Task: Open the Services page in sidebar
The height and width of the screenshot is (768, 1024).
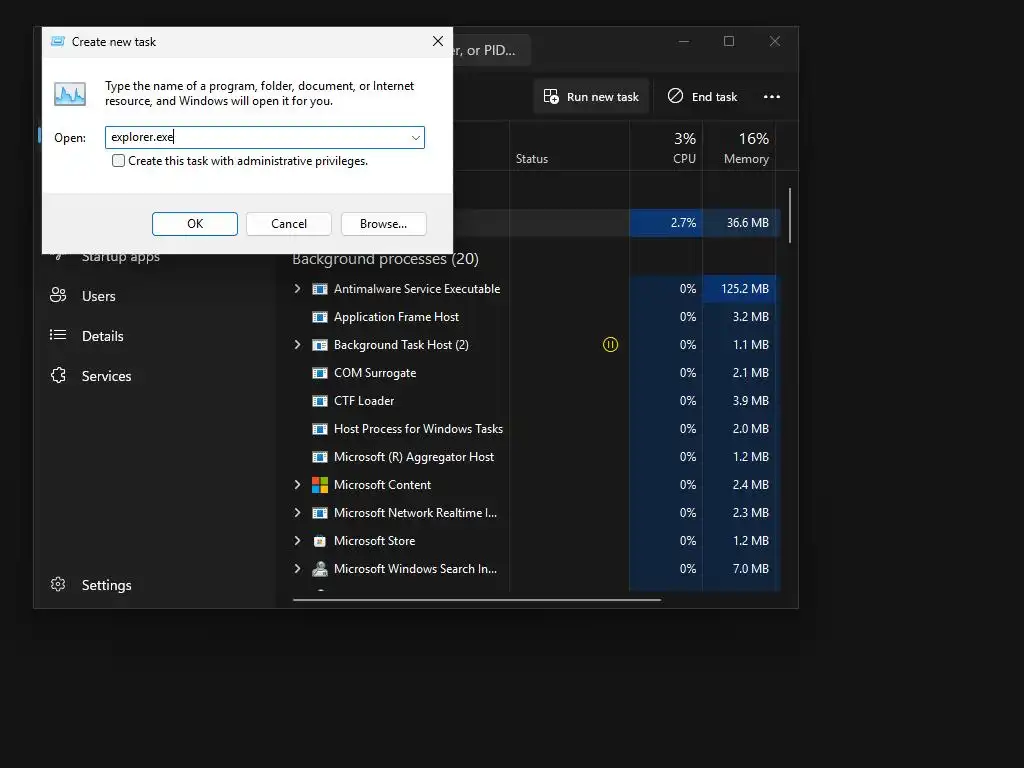Action: (x=106, y=376)
